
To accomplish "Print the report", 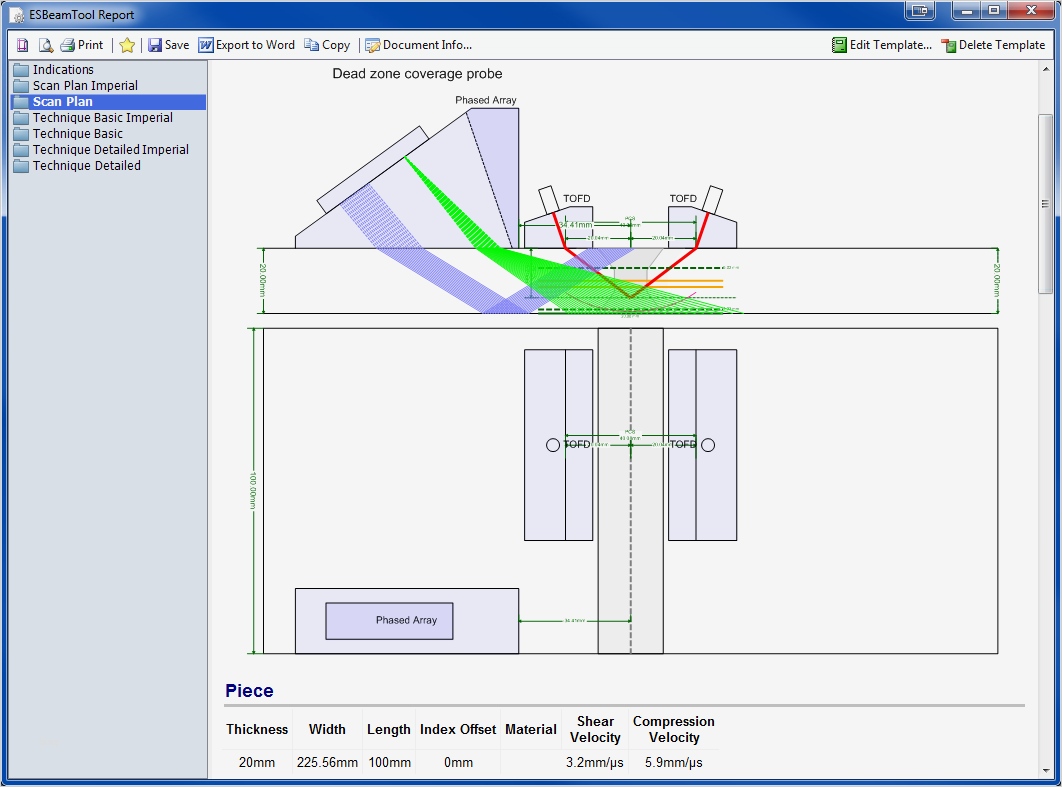I will [x=81, y=45].
